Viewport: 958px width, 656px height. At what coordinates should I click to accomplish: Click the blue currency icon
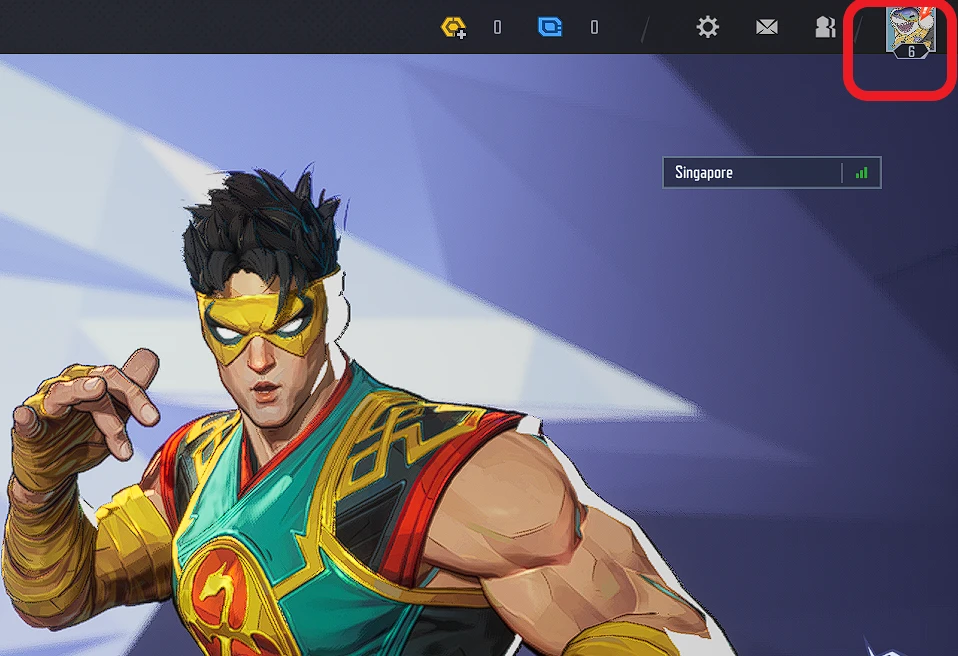(x=550, y=27)
